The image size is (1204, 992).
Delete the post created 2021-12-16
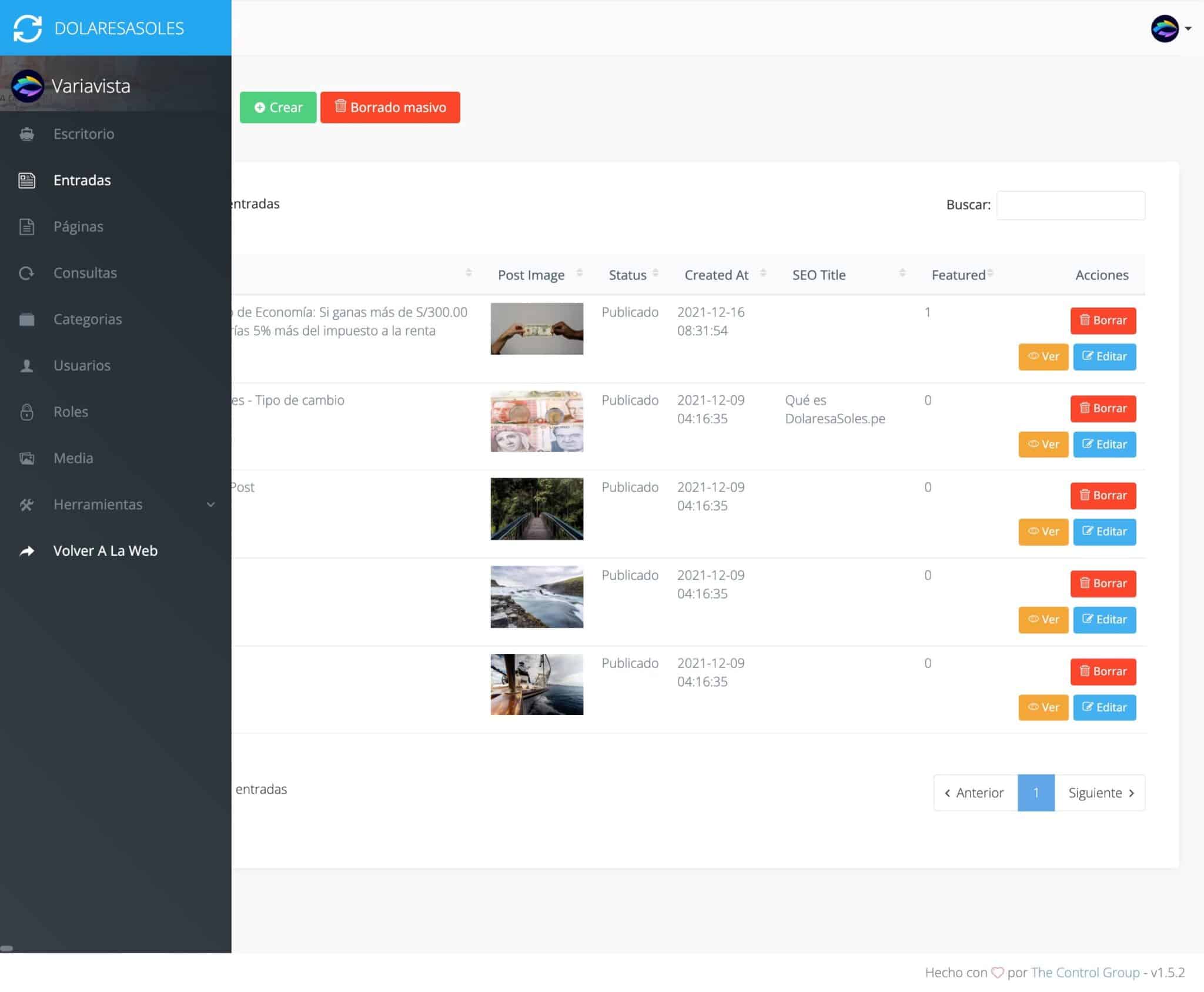(1103, 321)
